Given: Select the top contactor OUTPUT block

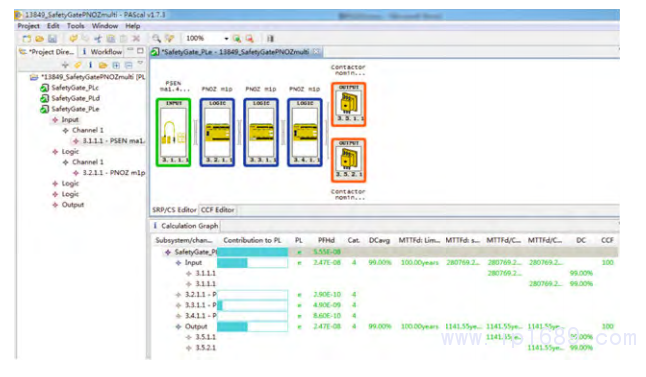Looking at the screenshot, I should 349,104.
